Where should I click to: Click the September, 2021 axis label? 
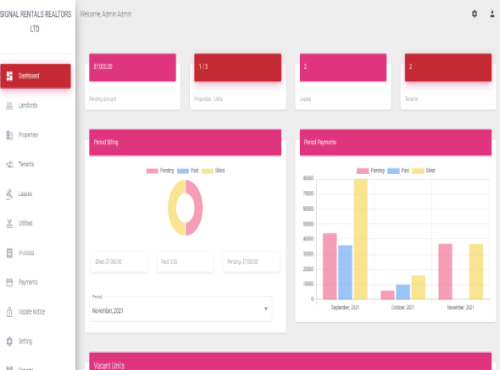click(x=345, y=307)
